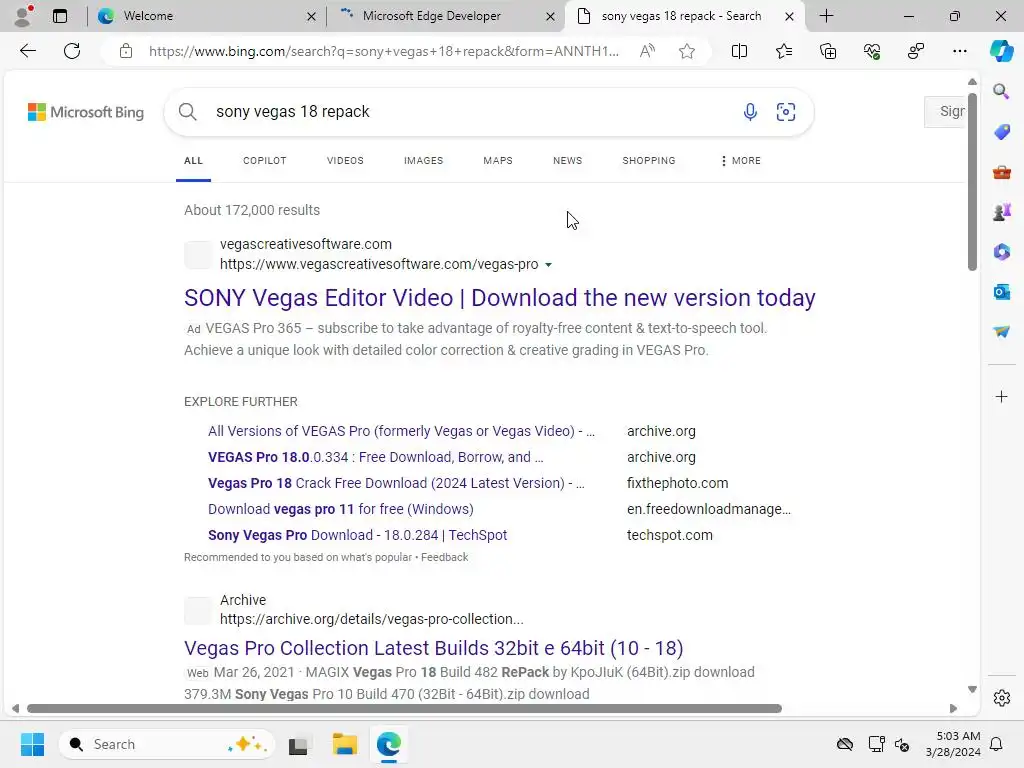
Task: Open sidebar Outlook icon
Action: click(x=1001, y=292)
